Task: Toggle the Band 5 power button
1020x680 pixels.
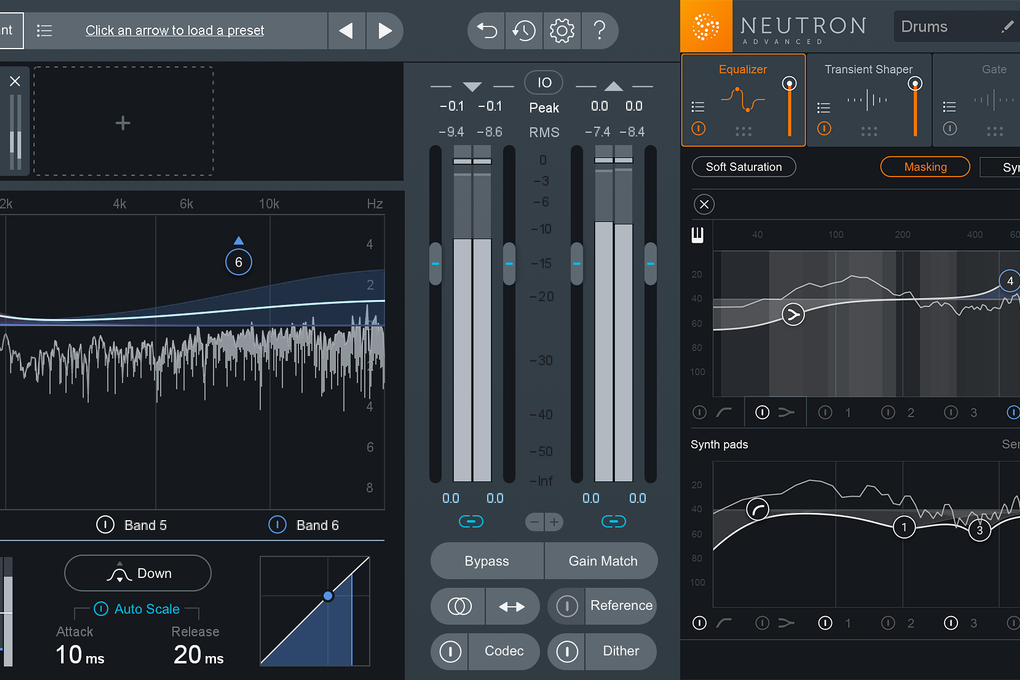Action: click(105, 524)
